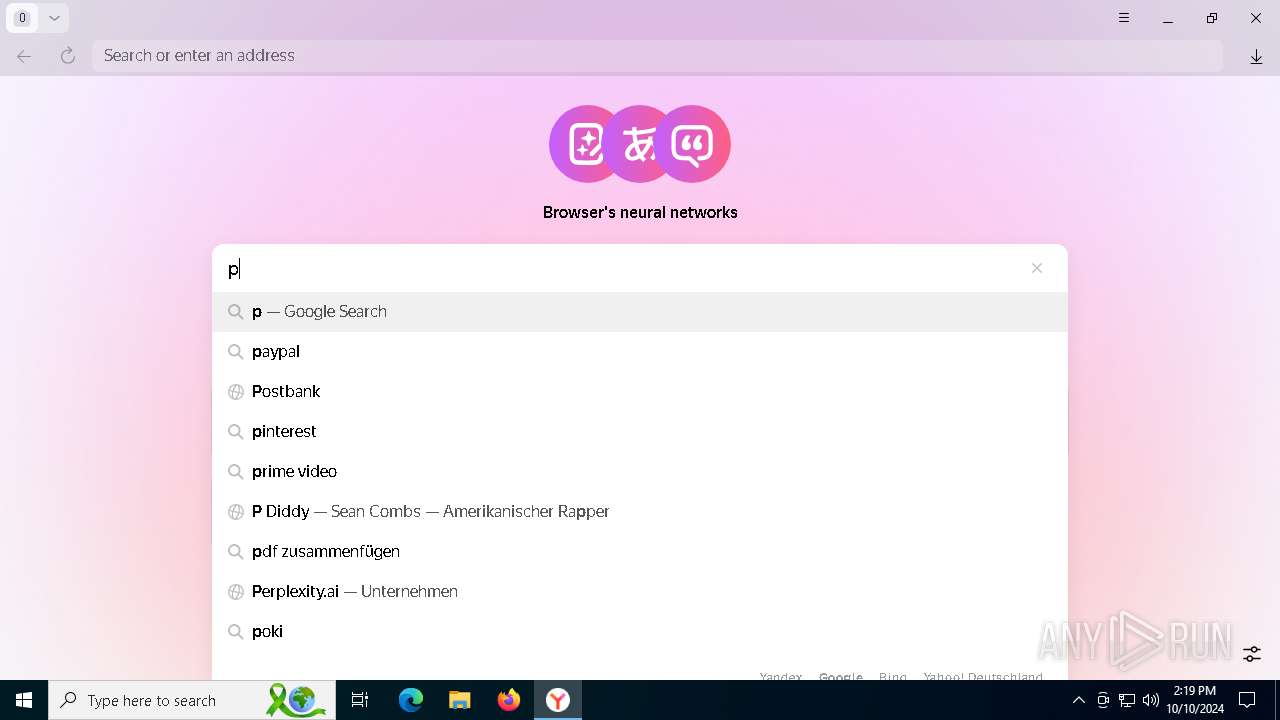Select the 'pinterest' suggestion
The width and height of the screenshot is (1280, 720).
tap(640, 431)
